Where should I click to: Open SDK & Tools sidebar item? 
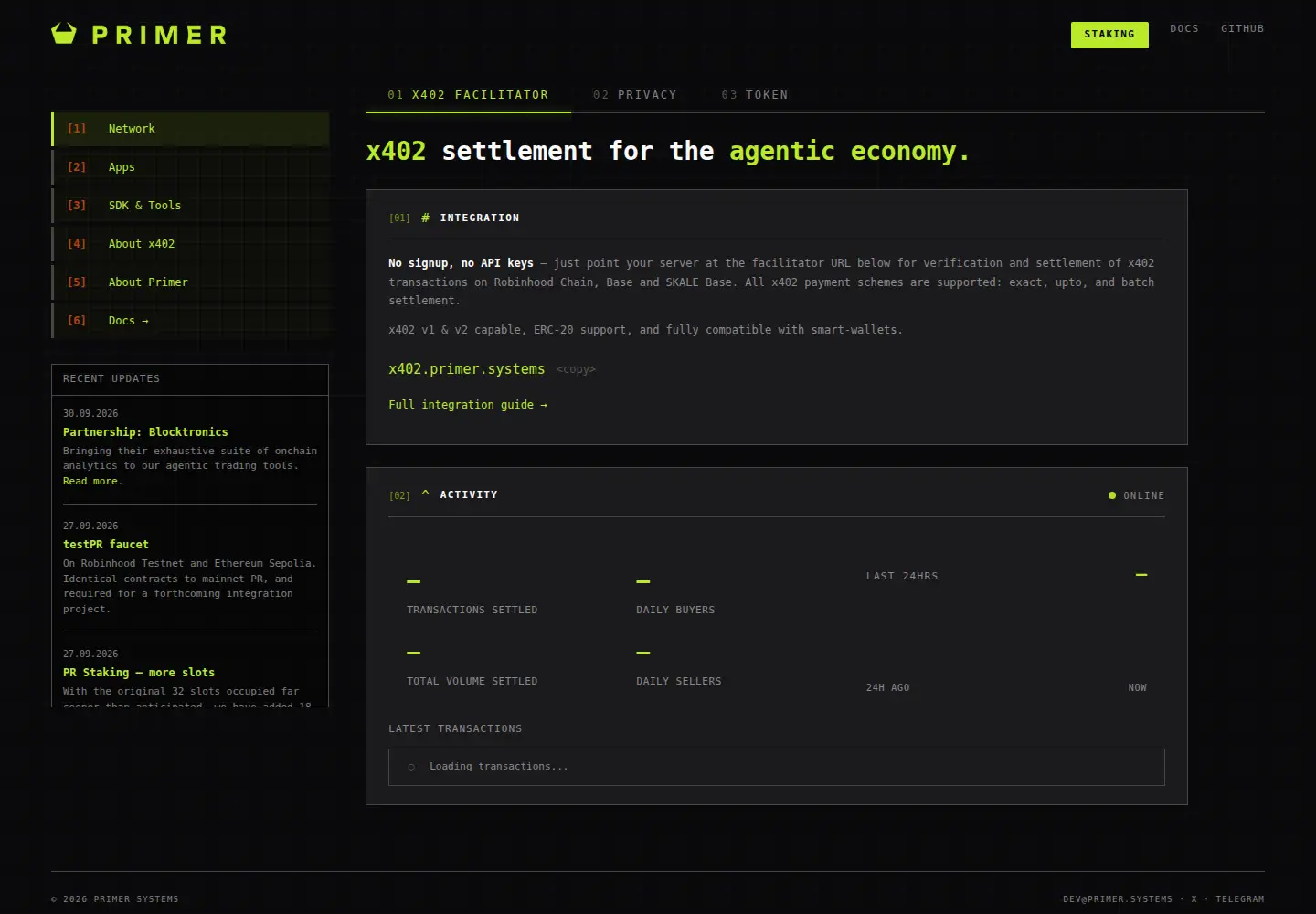pyautogui.click(x=190, y=206)
